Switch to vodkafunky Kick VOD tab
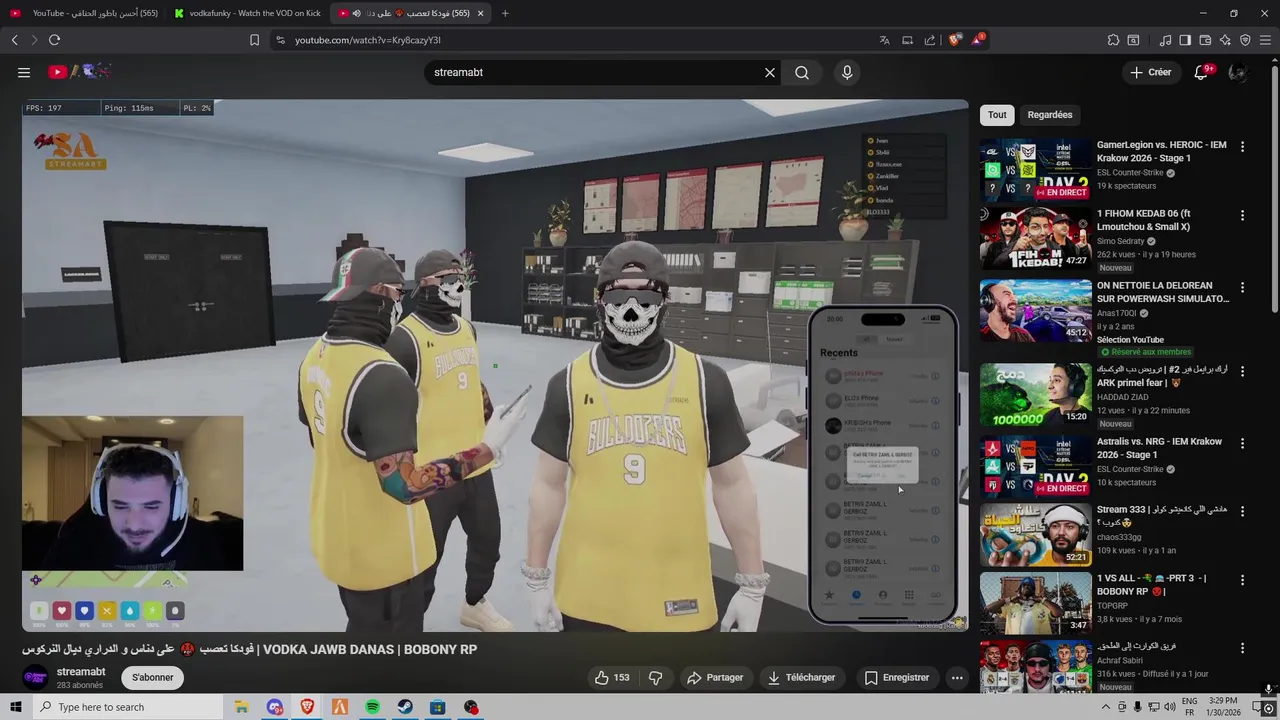1280x720 pixels. tap(247, 13)
